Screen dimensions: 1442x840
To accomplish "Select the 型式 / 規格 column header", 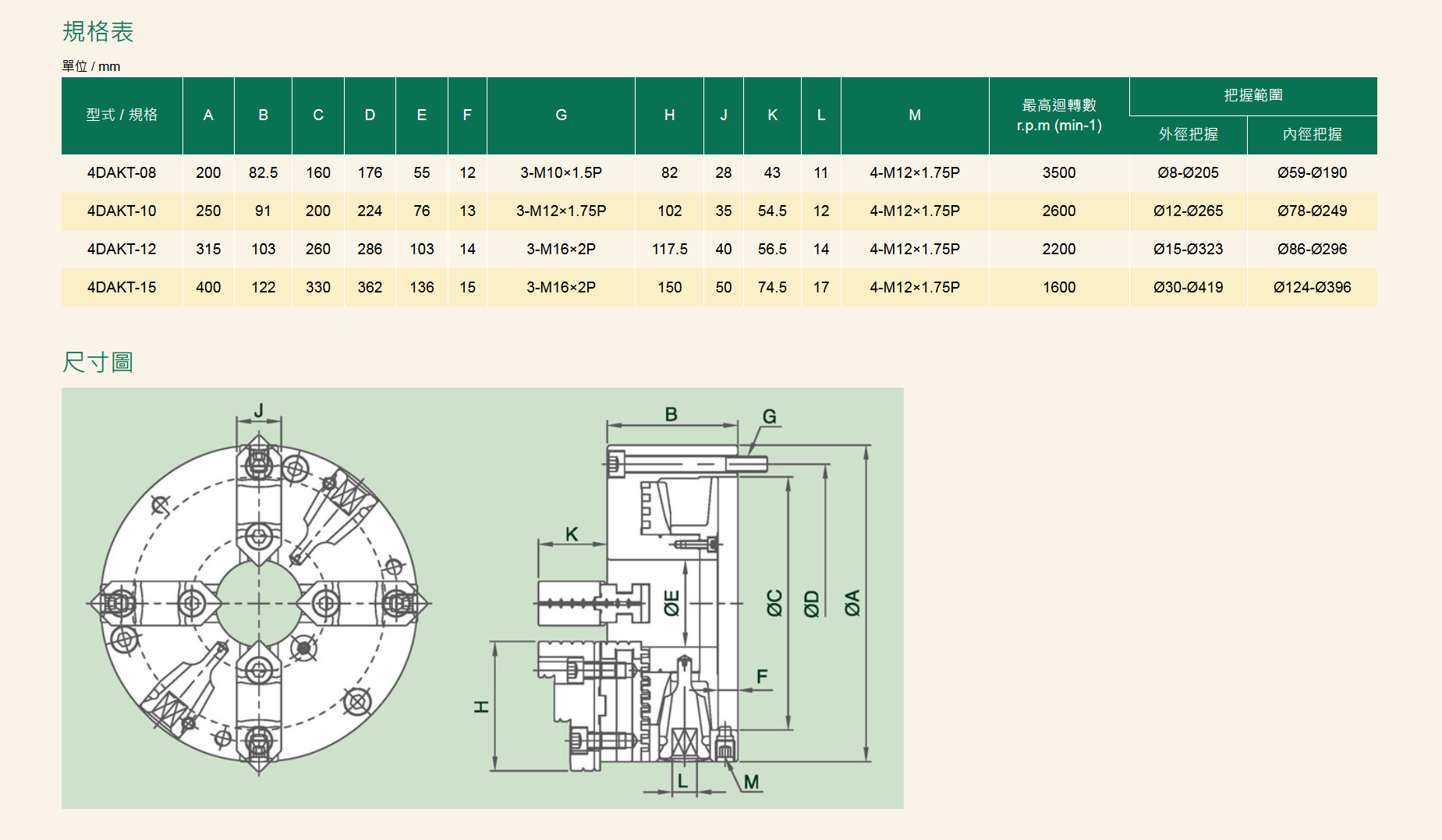I will pyautogui.click(x=122, y=115).
